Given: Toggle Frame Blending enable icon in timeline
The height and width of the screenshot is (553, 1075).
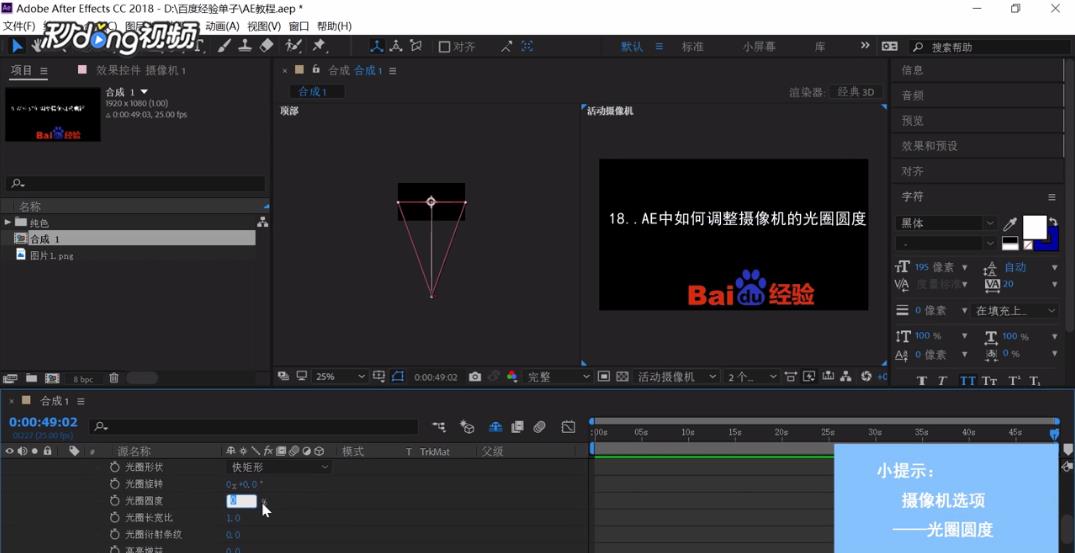Looking at the screenshot, I should 517,427.
